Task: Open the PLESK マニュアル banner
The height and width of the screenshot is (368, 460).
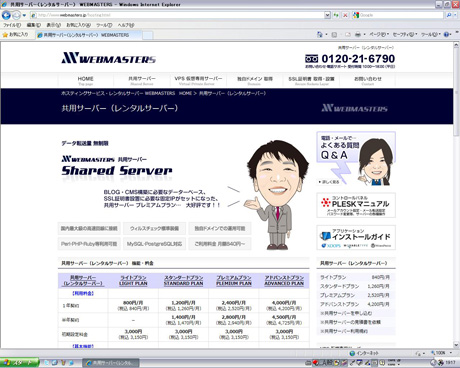Action: coord(356,205)
